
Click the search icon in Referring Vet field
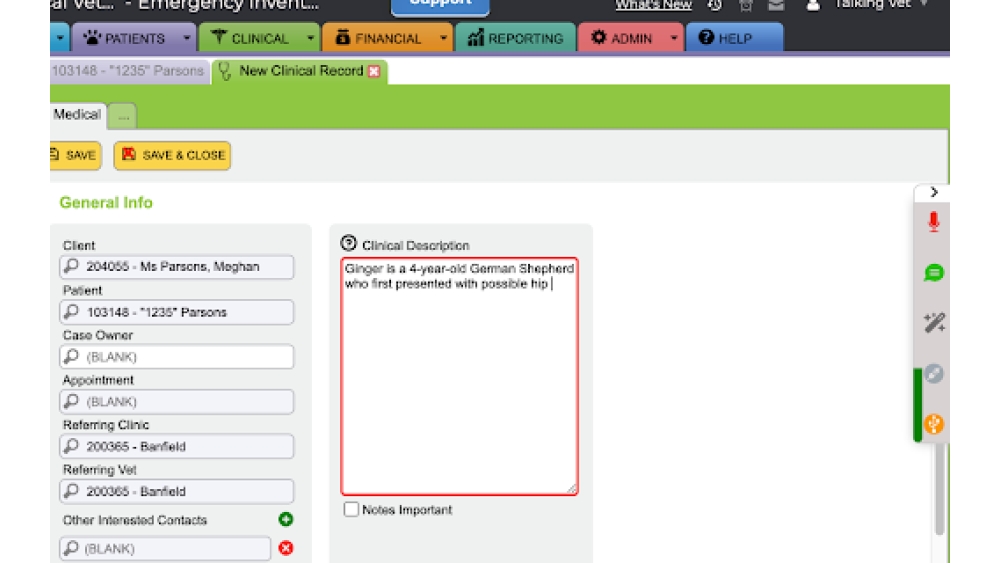click(x=71, y=491)
